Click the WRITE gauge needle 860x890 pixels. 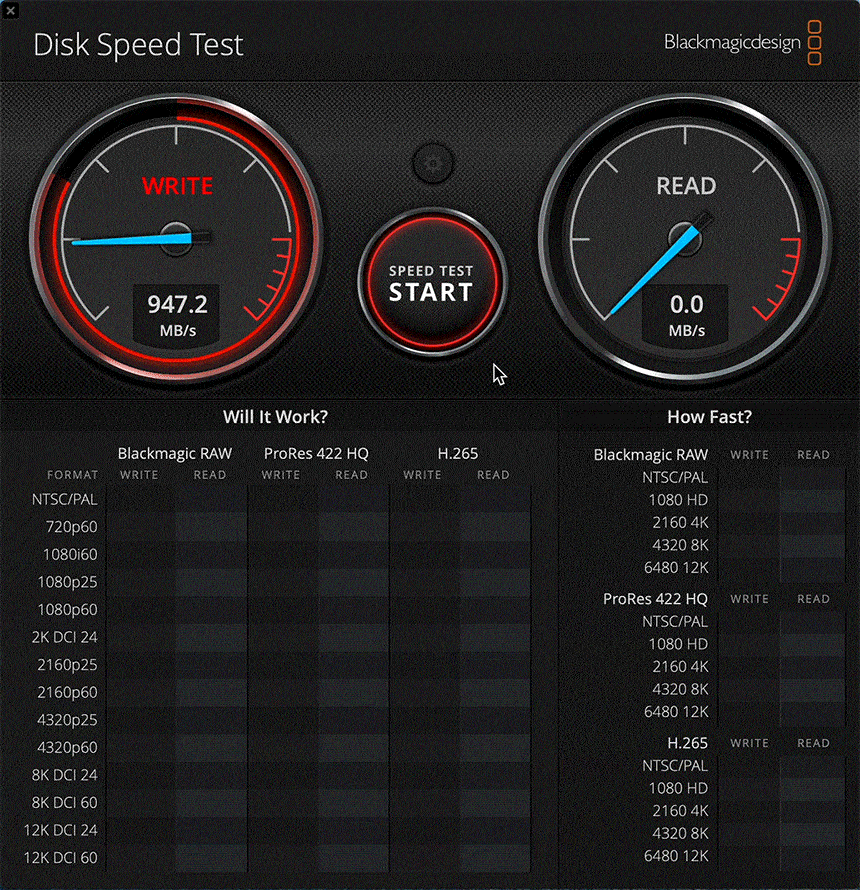pyautogui.click(x=140, y=238)
